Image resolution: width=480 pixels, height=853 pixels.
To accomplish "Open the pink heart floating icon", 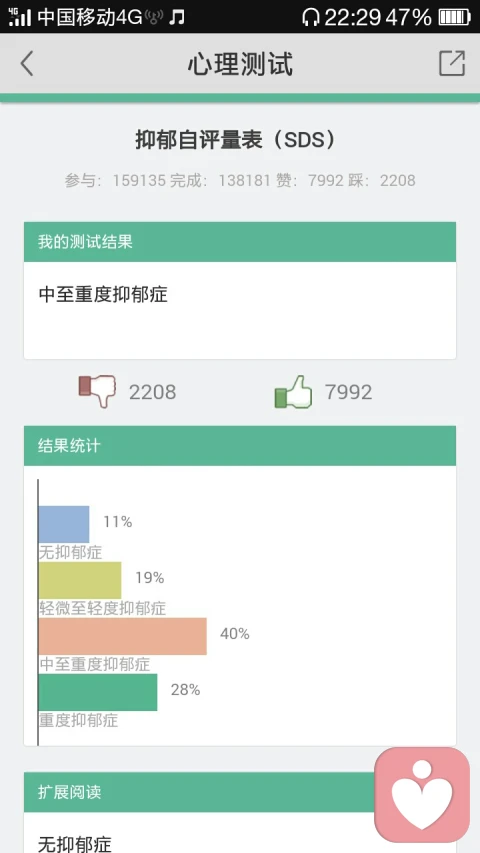I will (x=422, y=794).
